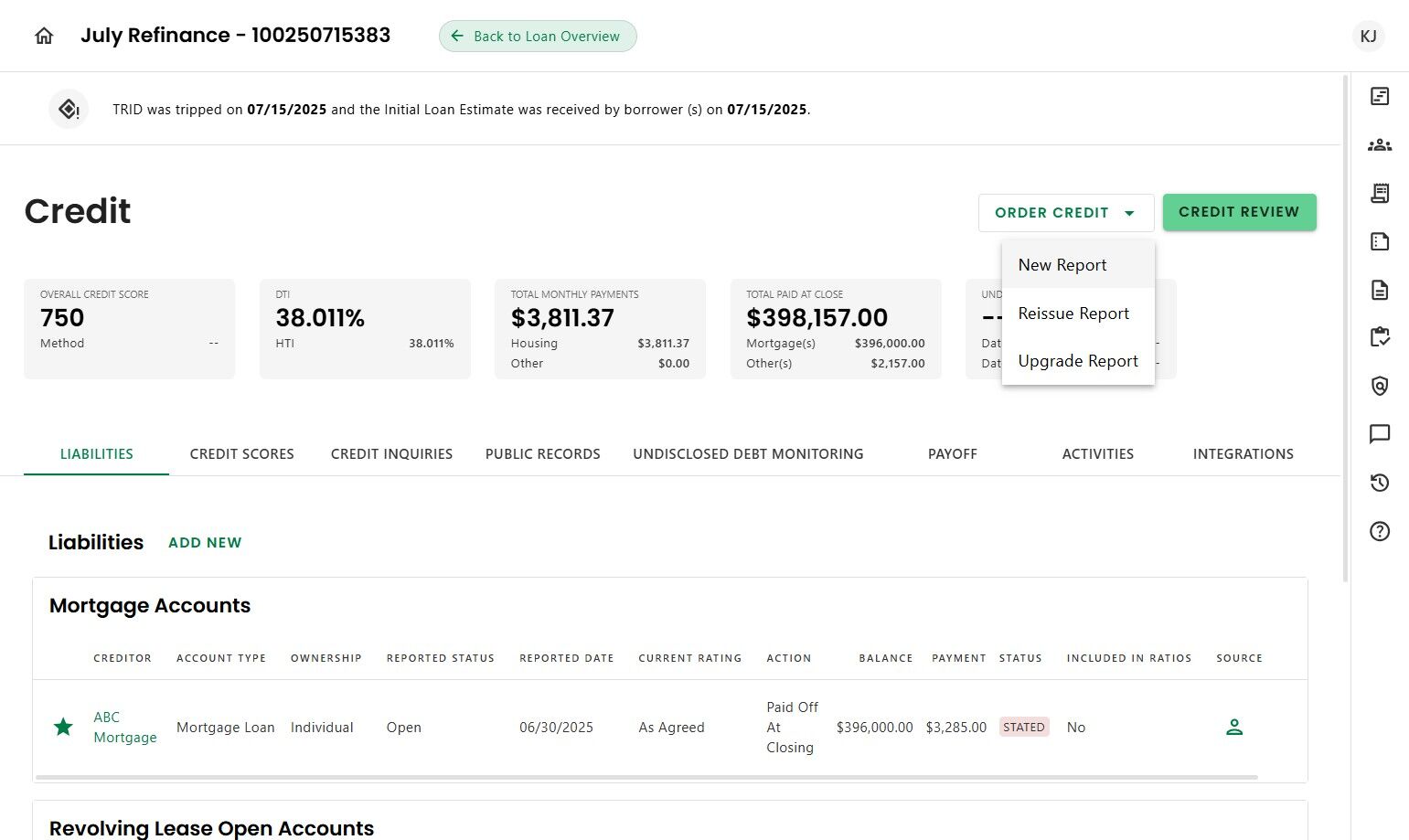
Task: Open the help question mark icon
Action: click(x=1380, y=531)
